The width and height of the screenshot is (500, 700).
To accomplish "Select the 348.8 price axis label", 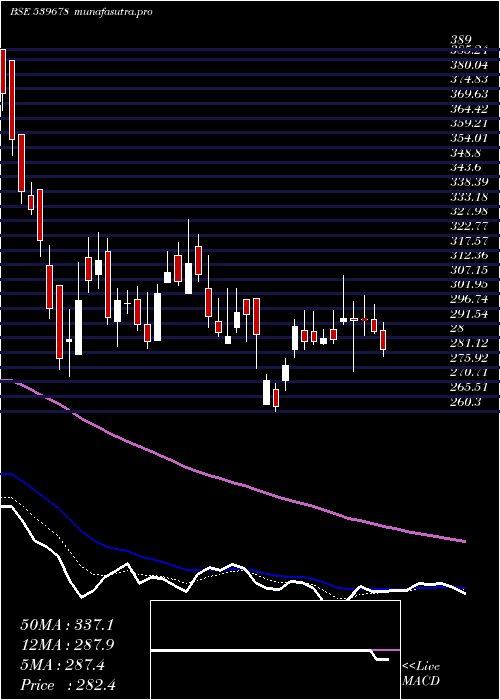I will pyautogui.click(x=465, y=153).
